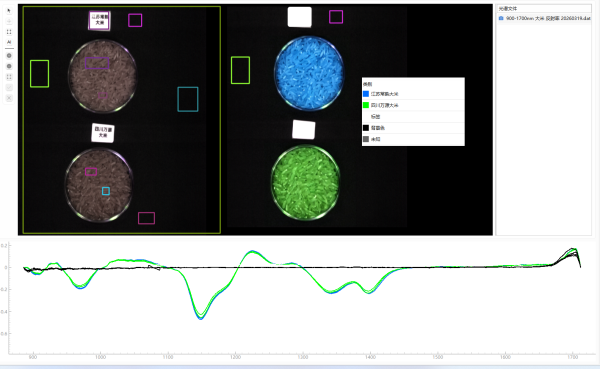Click the 0.2 value on the y-axis
This screenshot has height=369, width=600.
4,245
